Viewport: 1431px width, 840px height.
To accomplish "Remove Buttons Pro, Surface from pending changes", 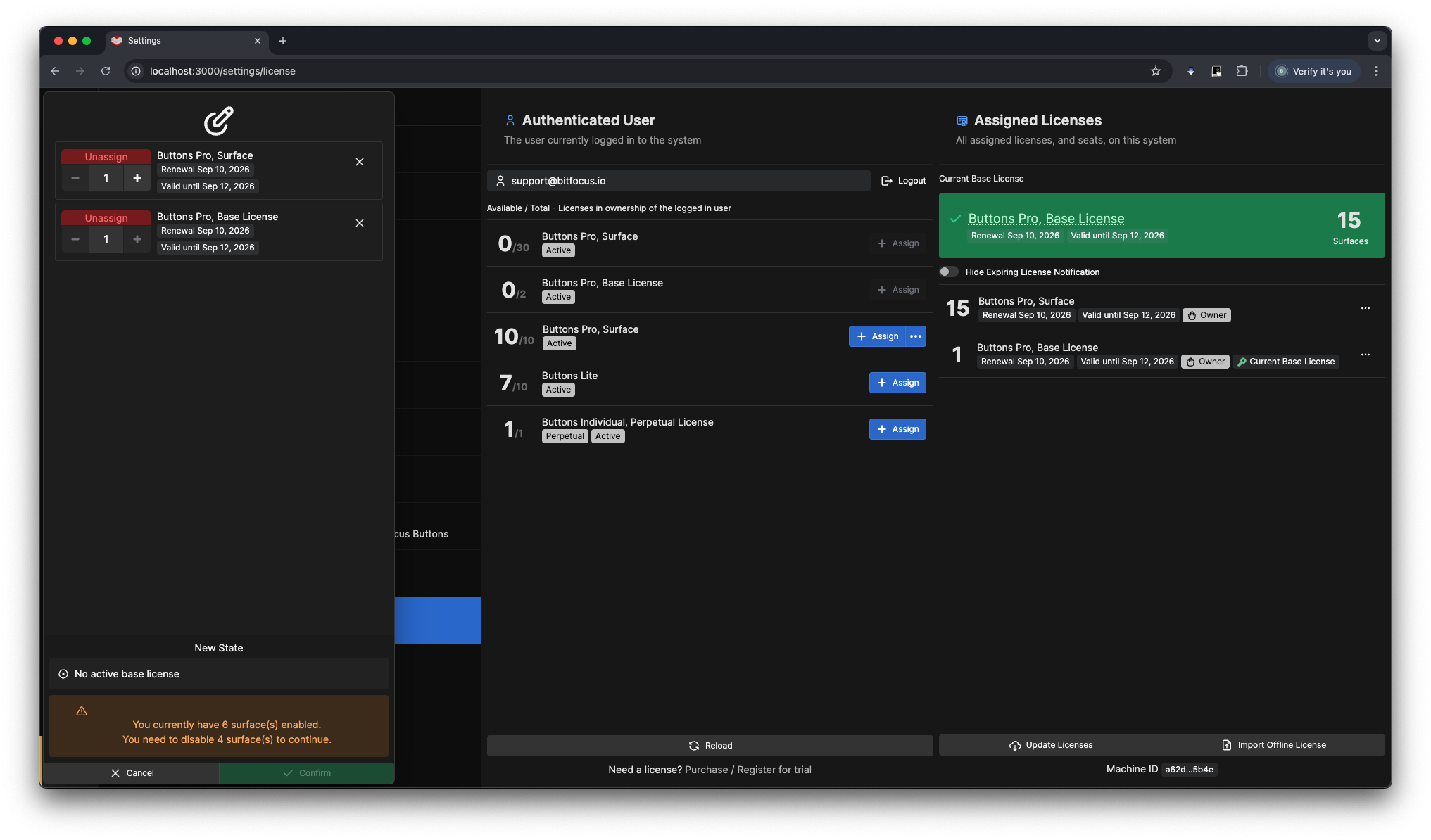I will pos(360,162).
